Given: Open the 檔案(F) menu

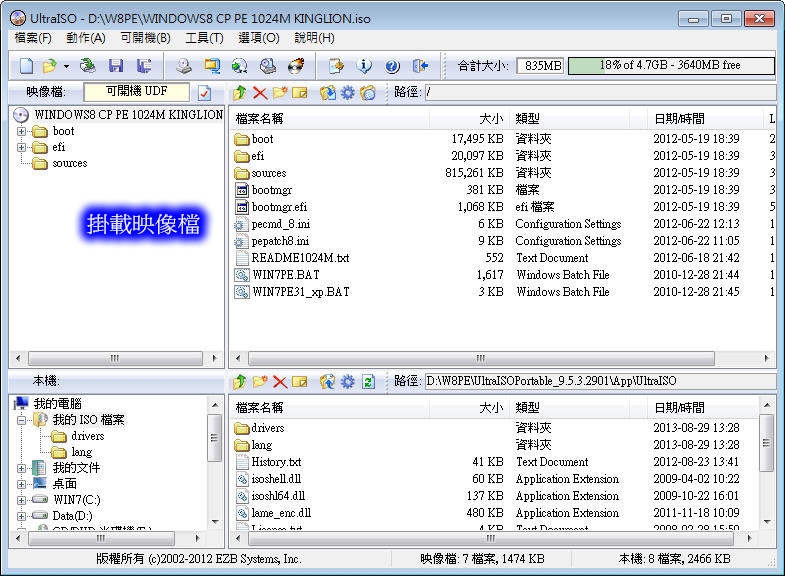Looking at the screenshot, I should coord(33,38).
